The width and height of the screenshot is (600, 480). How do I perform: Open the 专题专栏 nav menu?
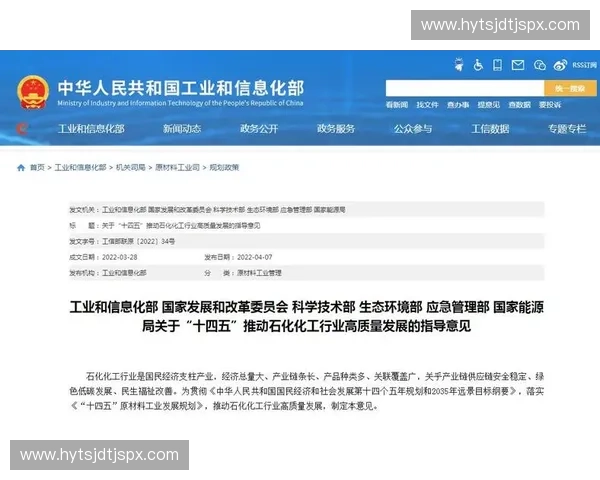click(x=567, y=129)
